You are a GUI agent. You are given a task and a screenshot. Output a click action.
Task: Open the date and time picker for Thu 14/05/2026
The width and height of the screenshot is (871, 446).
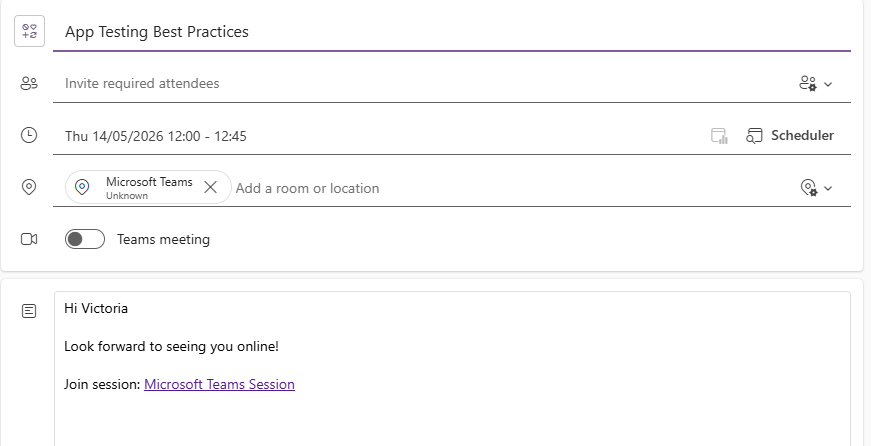pyautogui.click(x=156, y=136)
